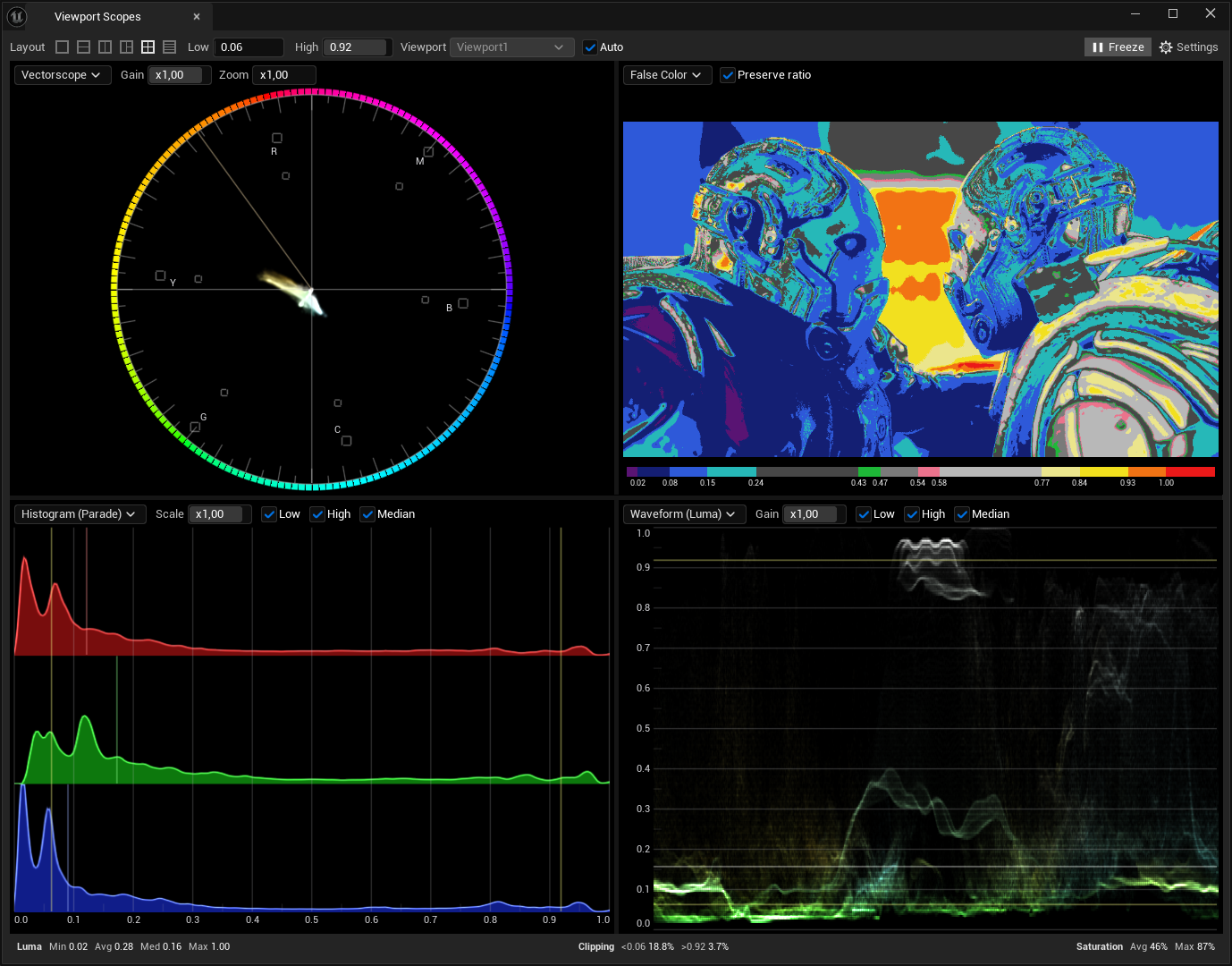Click the vectorscope Zoom field
1232x966 pixels.
pos(284,75)
